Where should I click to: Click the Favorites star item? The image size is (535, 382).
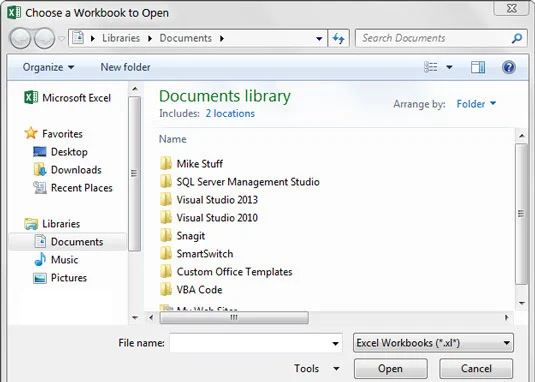point(54,133)
